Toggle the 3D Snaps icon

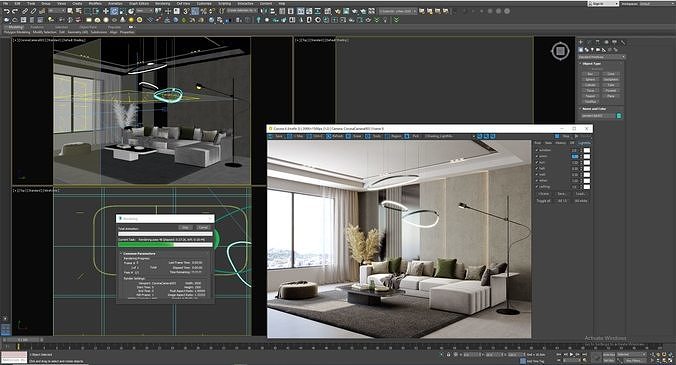(186, 11)
